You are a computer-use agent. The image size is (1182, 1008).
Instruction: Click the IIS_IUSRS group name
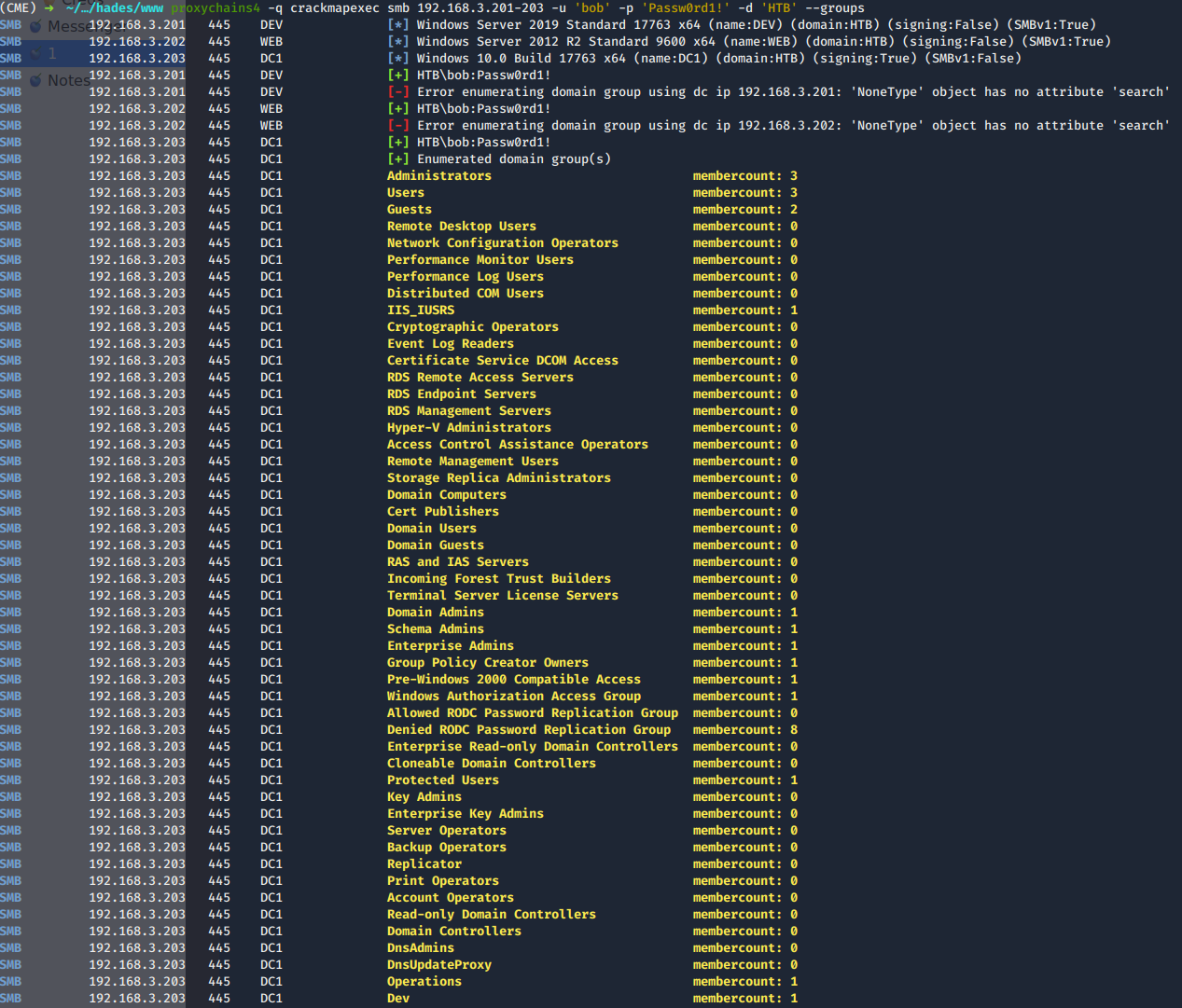point(420,311)
